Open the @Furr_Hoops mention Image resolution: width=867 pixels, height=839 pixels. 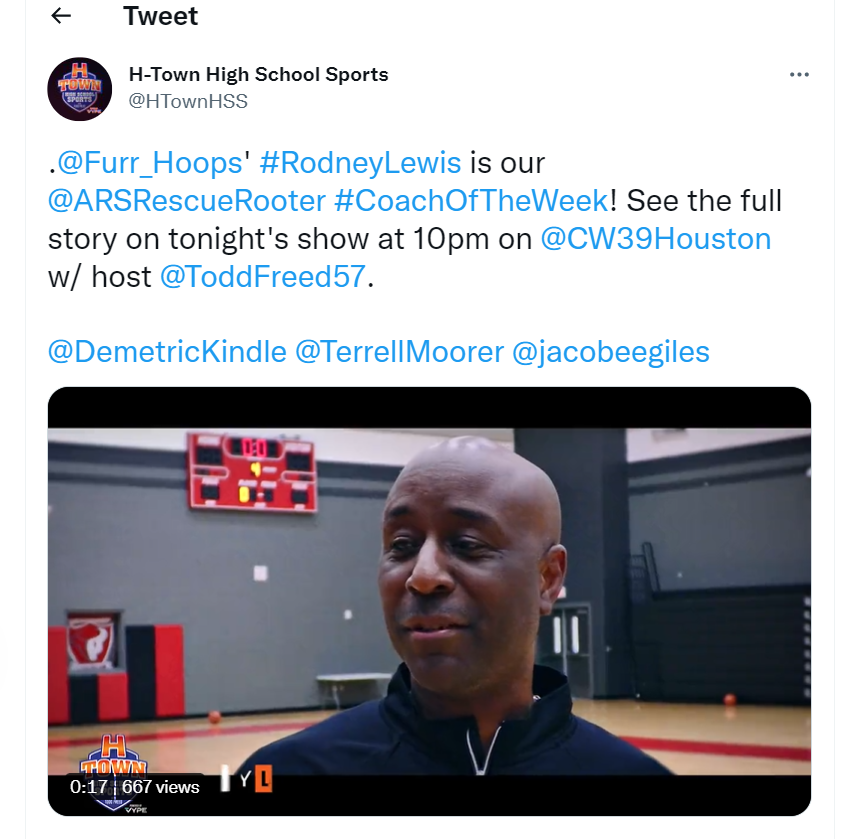(150, 163)
